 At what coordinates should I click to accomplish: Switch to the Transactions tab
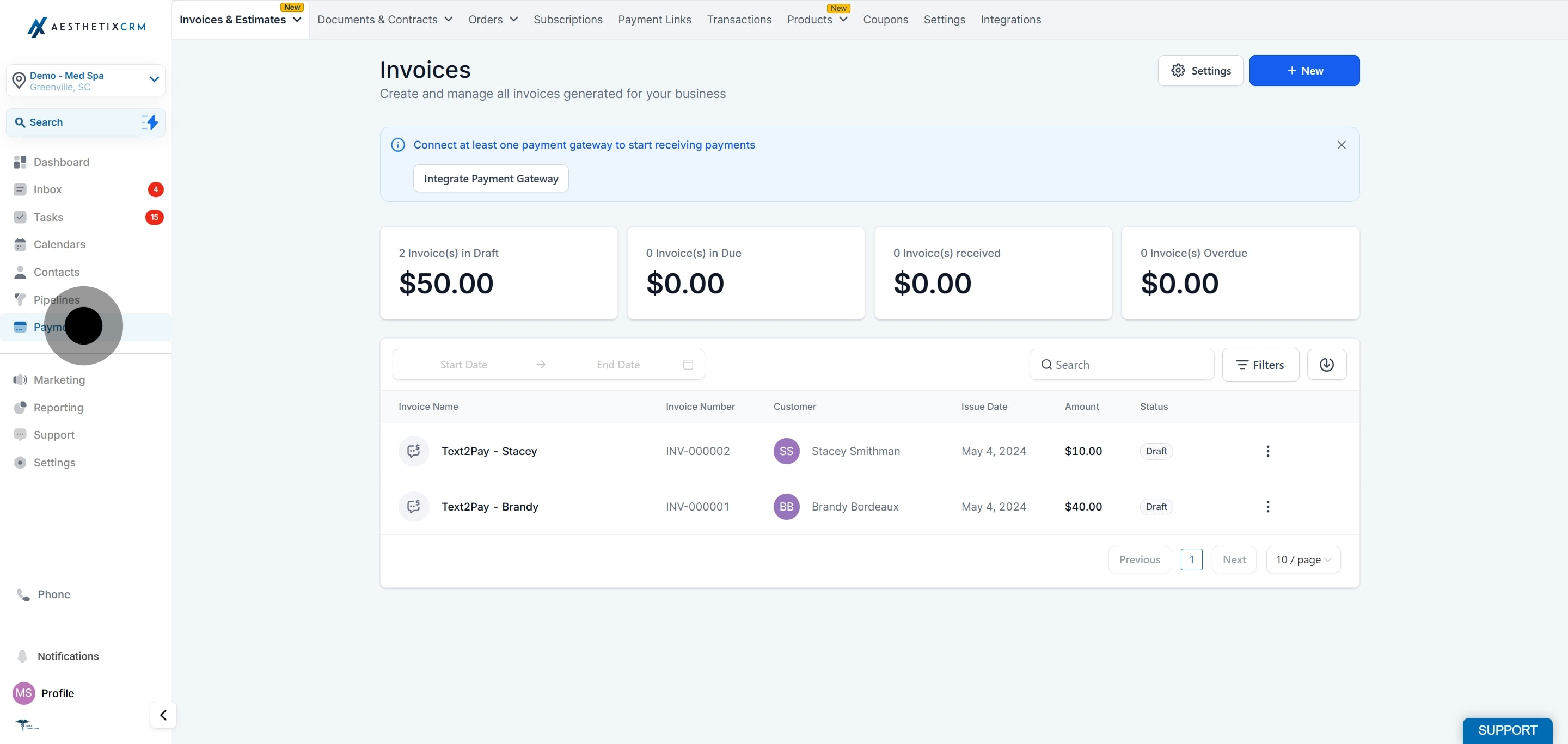[x=739, y=20]
